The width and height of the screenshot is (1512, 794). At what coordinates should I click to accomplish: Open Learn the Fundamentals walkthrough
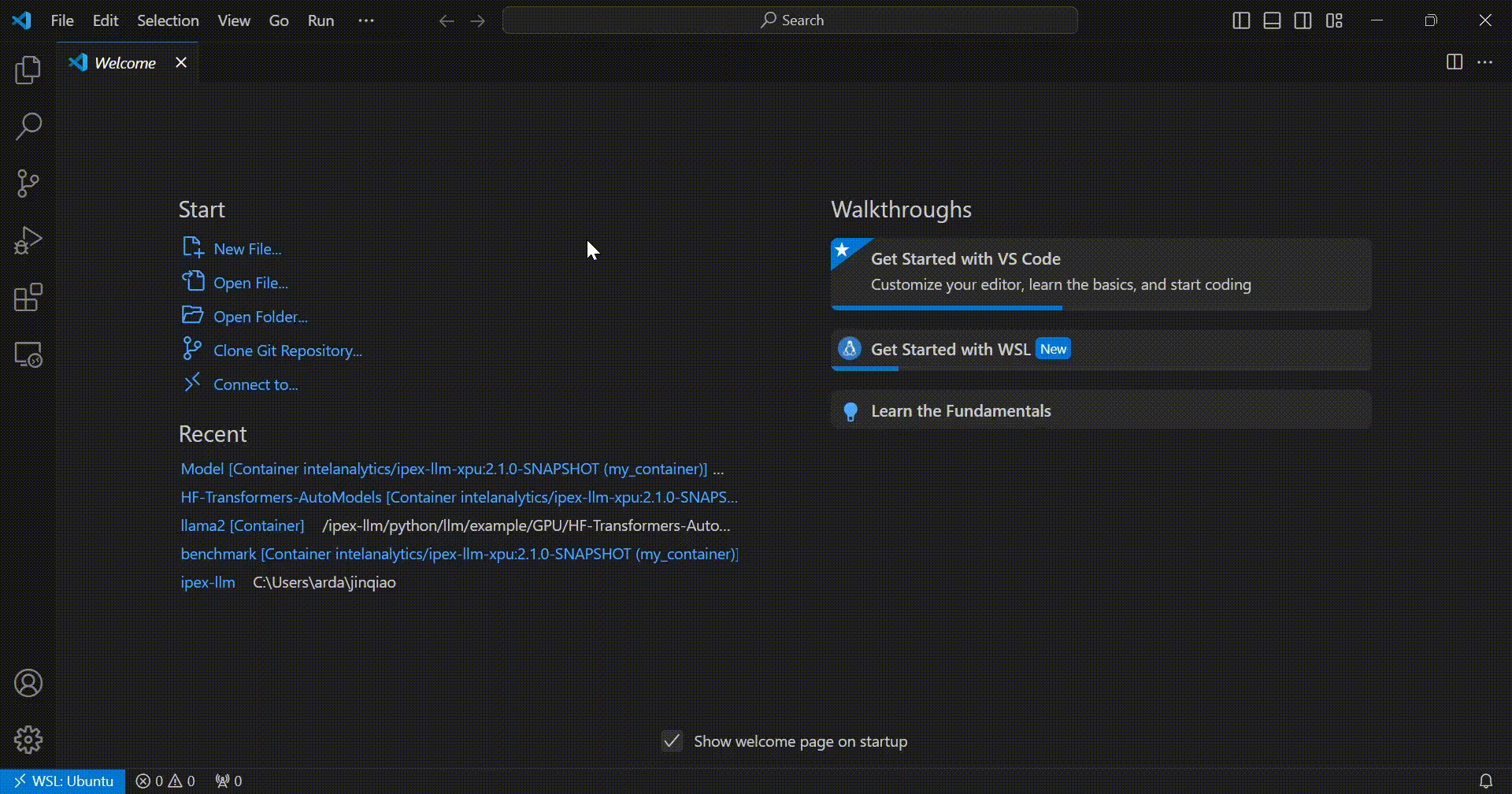point(1101,410)
